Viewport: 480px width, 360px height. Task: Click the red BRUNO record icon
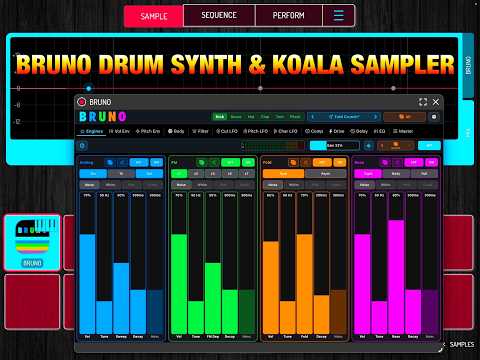click(x=81, y=102)
